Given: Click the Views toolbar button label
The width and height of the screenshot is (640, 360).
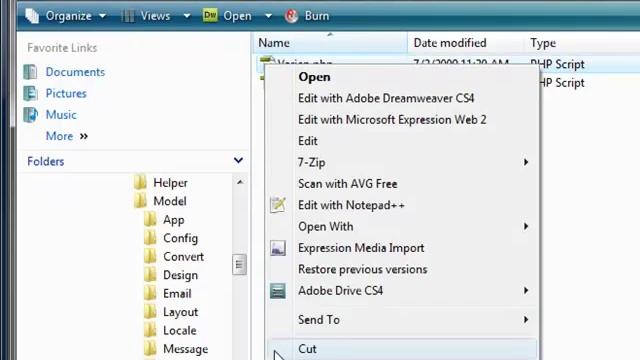Looking at the screenshot, I should tap(155, 16).
